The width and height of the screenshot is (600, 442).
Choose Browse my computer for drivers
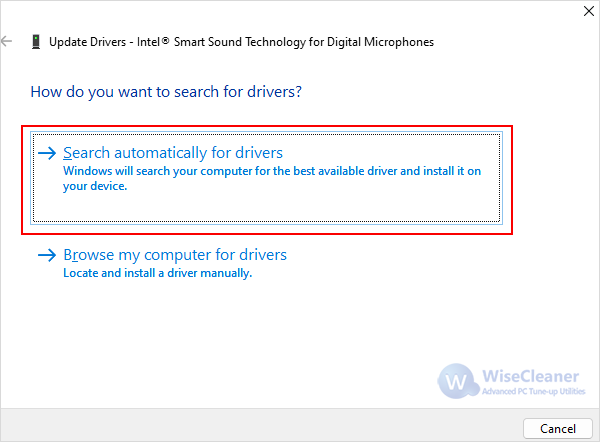pos(175,255)
